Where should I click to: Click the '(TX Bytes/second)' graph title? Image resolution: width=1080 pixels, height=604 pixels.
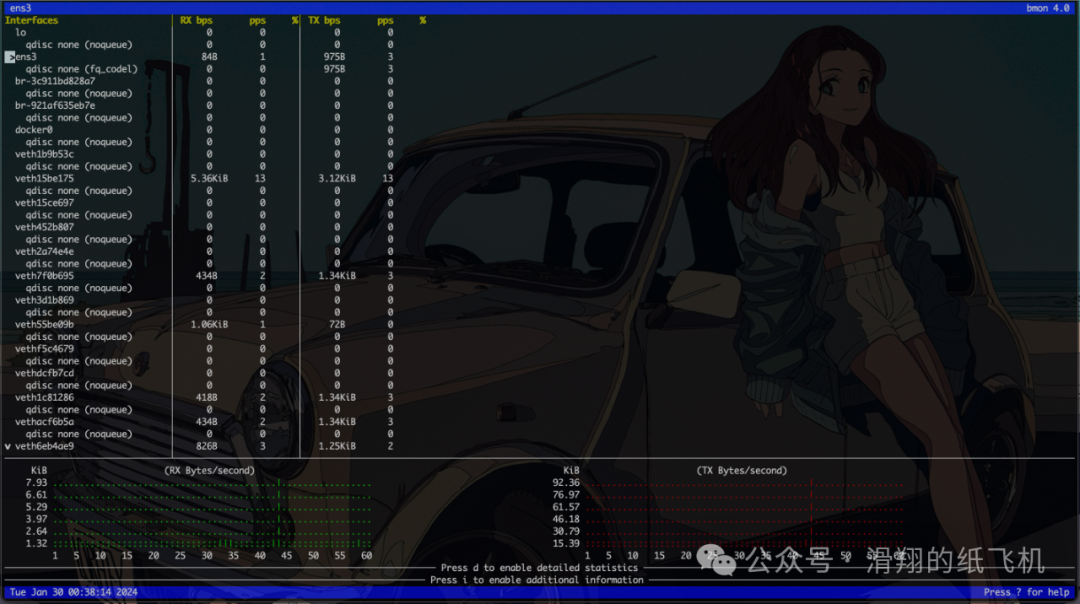742,470
